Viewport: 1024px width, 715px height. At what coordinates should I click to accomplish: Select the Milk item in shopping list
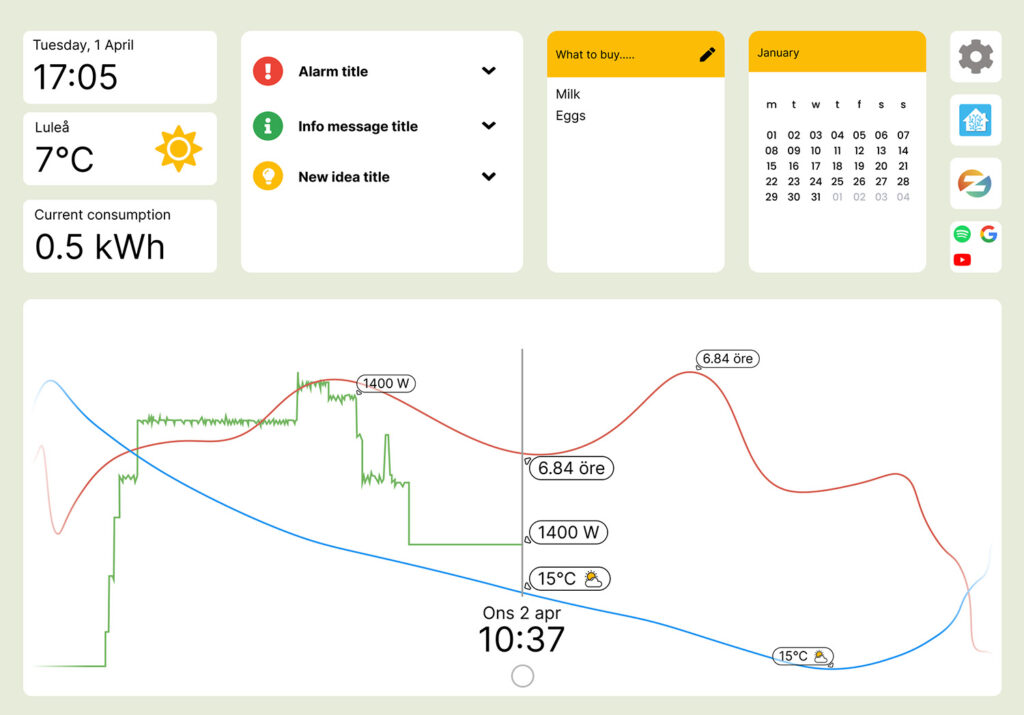pos(568,94)
